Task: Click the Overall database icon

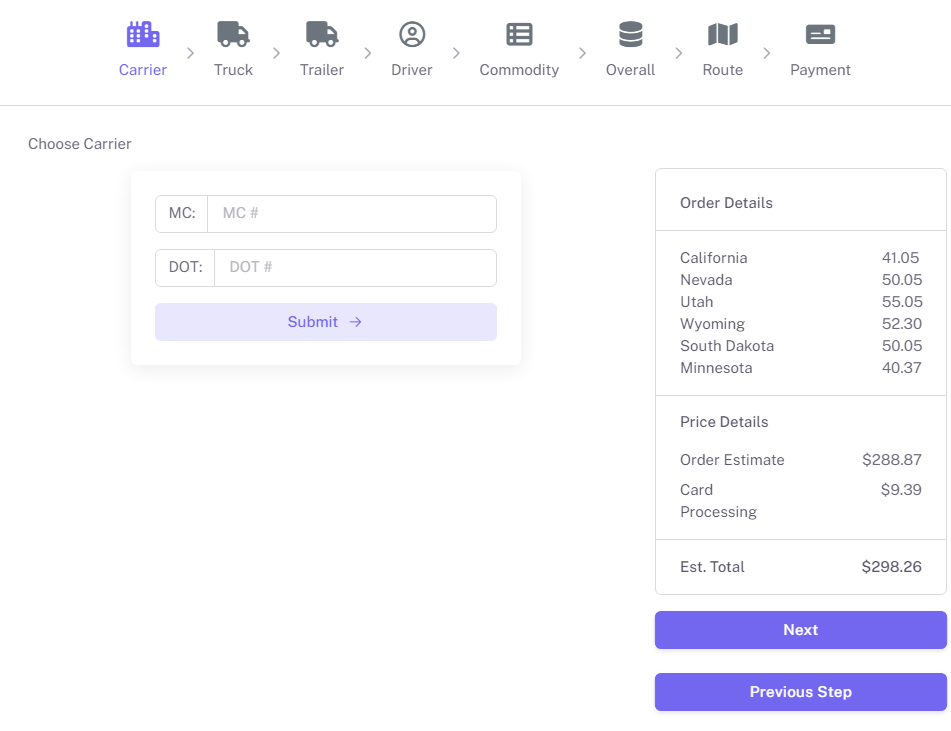Action: point(630,35)
